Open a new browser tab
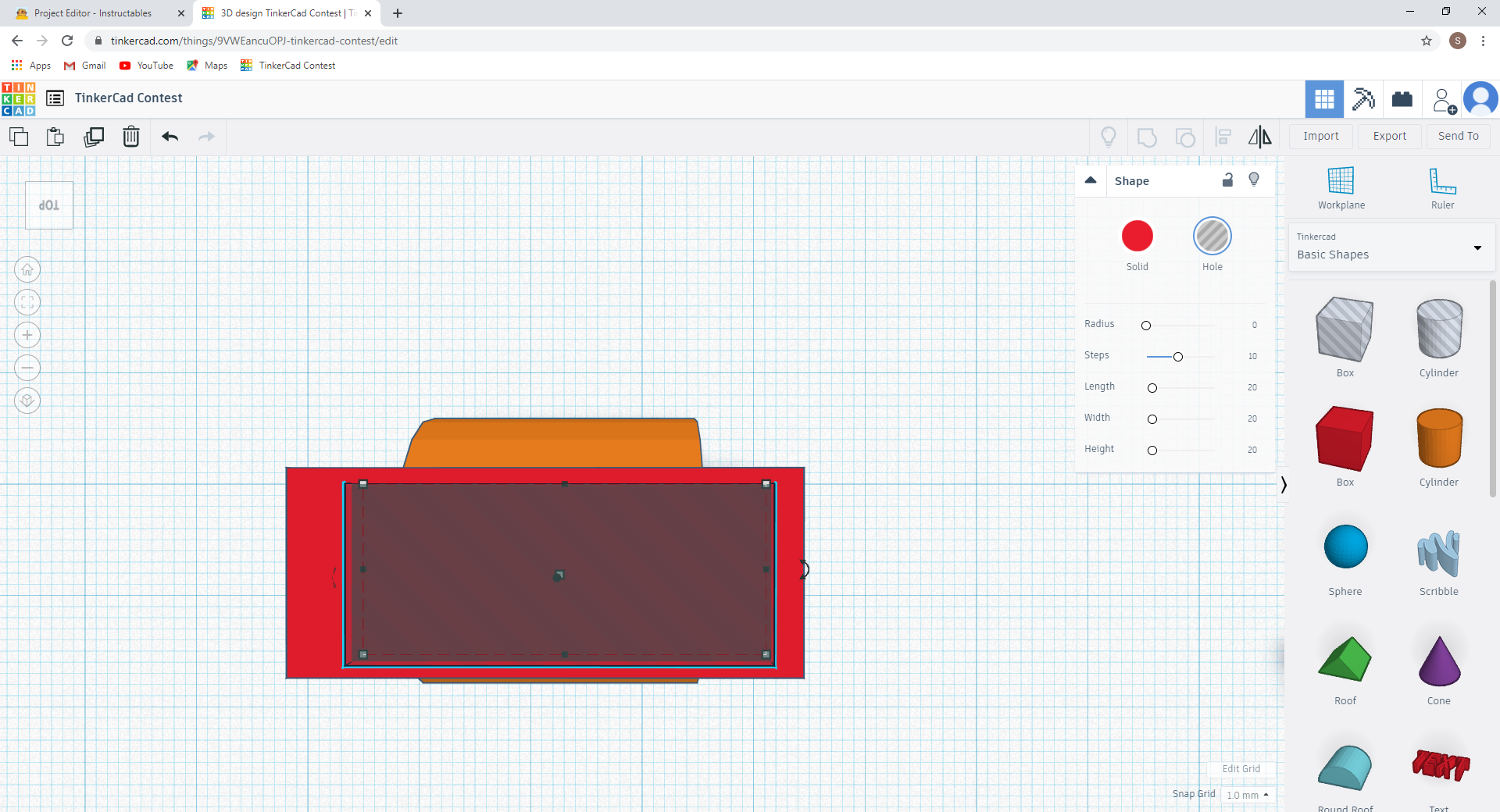The width and height of the screenshot is (1500, 812). [x=398, y=13]
